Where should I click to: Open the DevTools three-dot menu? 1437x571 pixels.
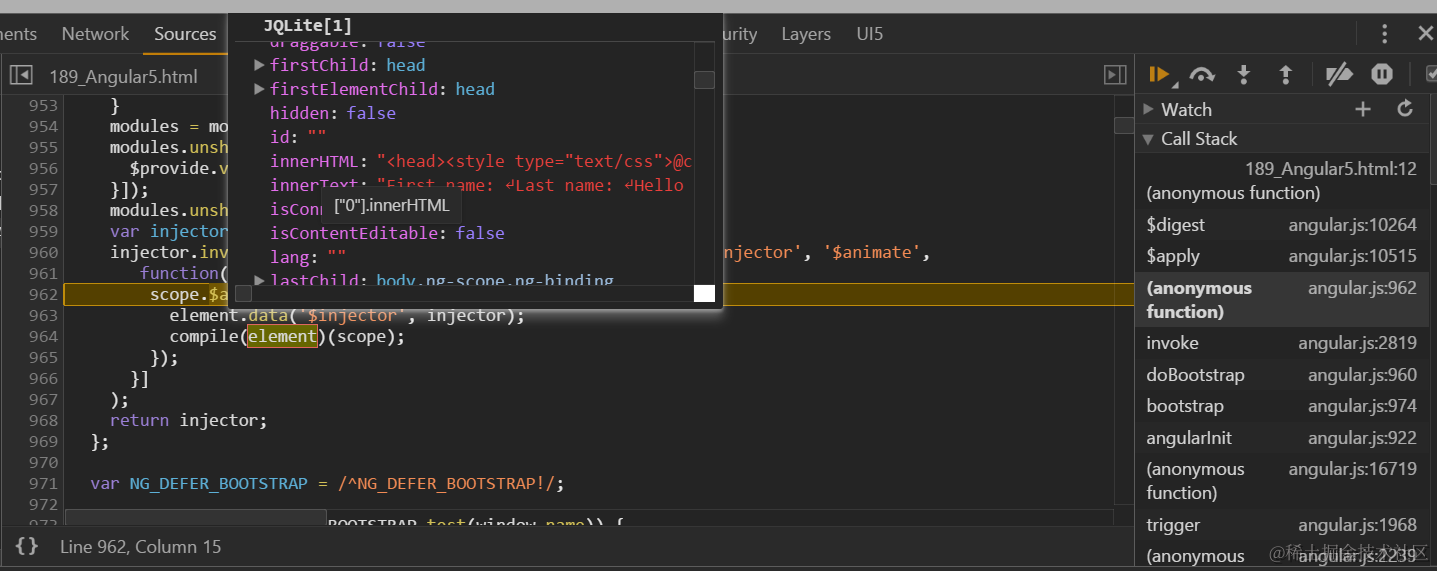tap(1385, 34)
